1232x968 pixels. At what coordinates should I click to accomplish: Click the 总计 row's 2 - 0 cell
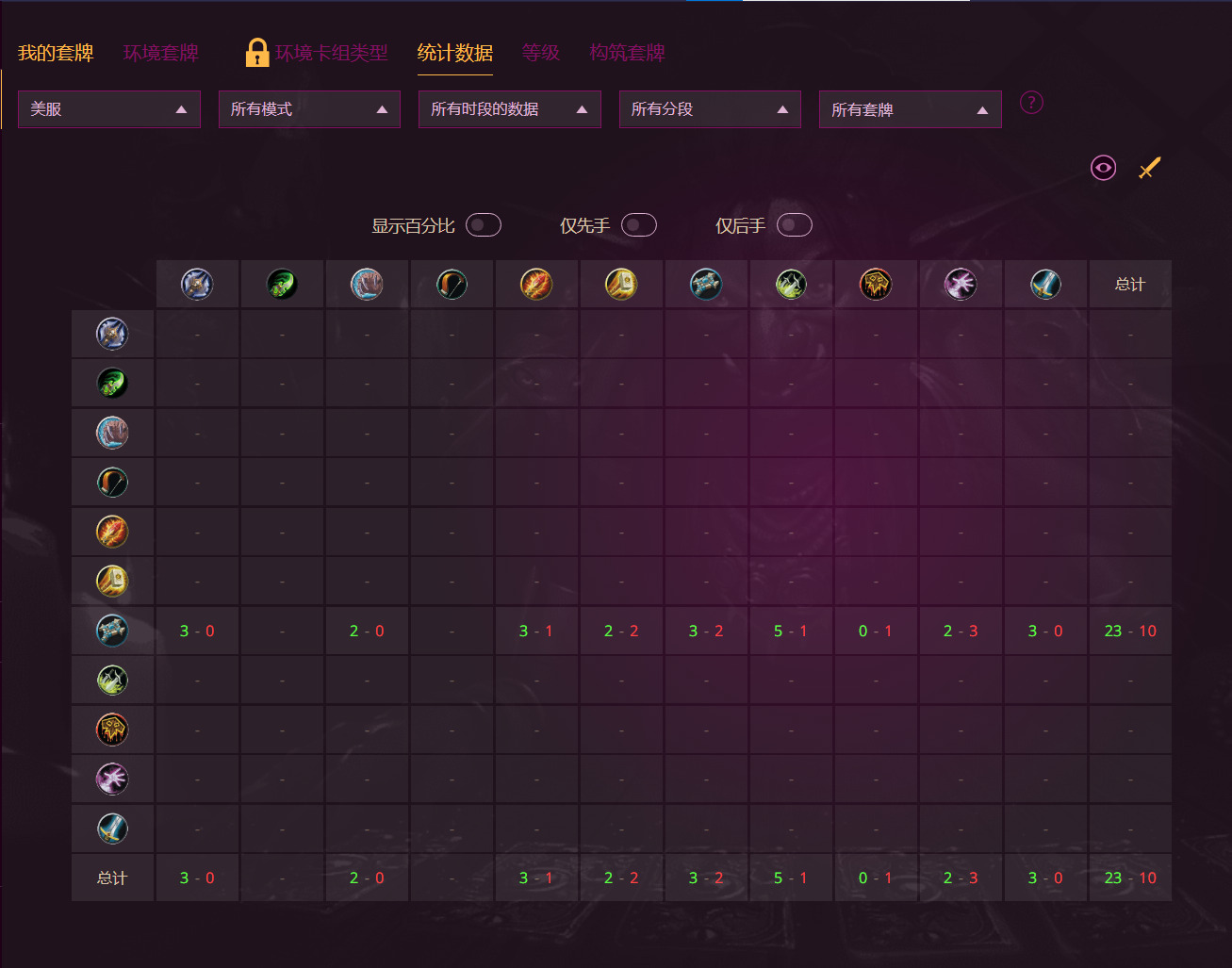[367, 878]
